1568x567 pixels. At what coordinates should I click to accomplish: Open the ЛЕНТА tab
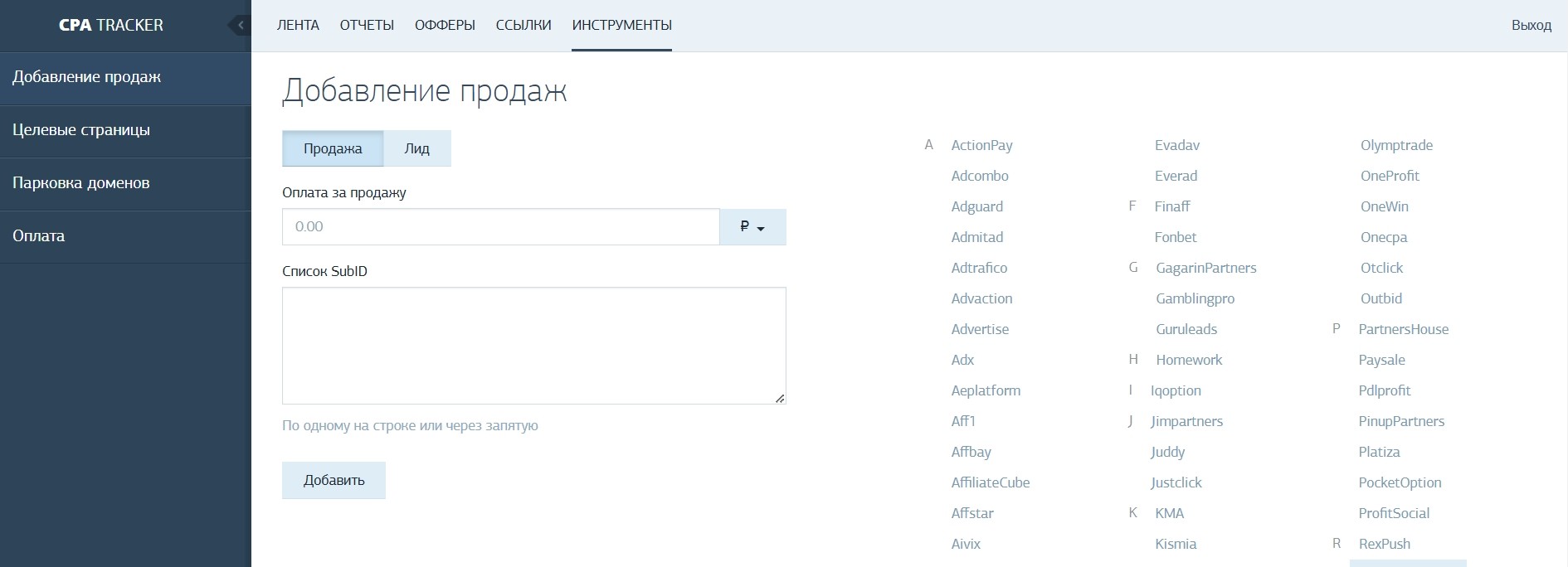point(298,25)
